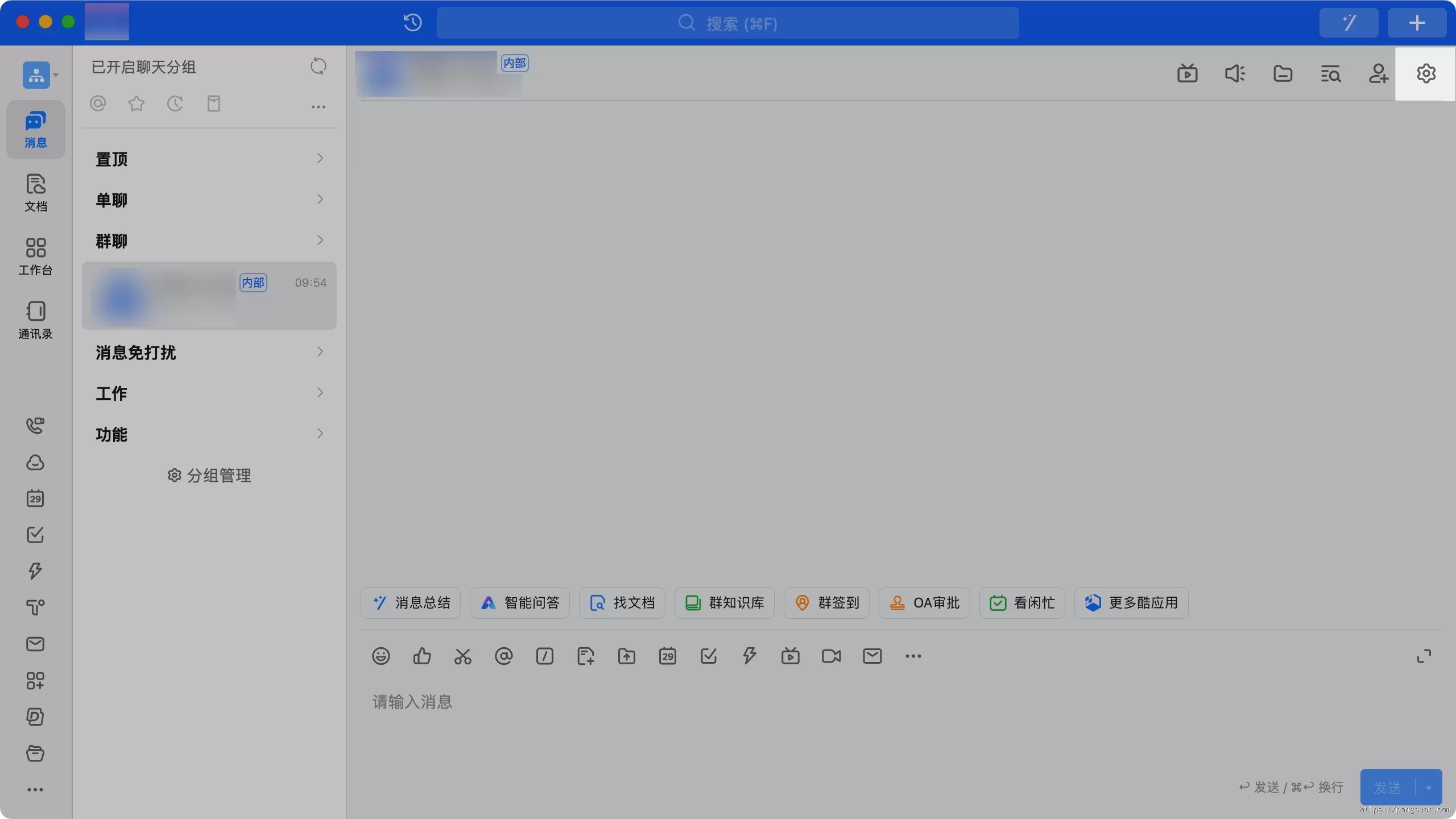
Task: Click the add member icon
Action: pyautogui.click(x=1378, y=74)
